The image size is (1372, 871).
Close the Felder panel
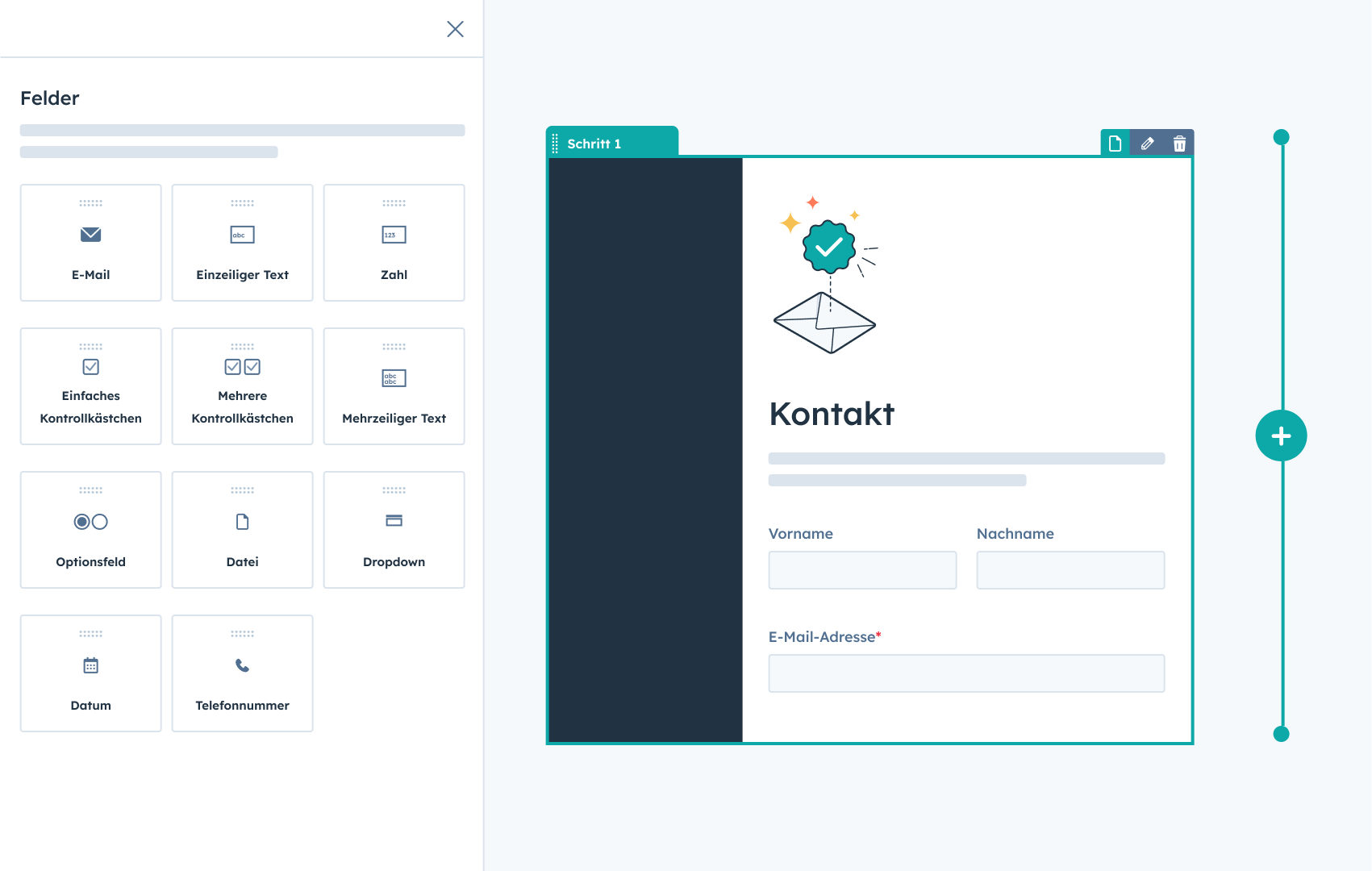point(455,29)
